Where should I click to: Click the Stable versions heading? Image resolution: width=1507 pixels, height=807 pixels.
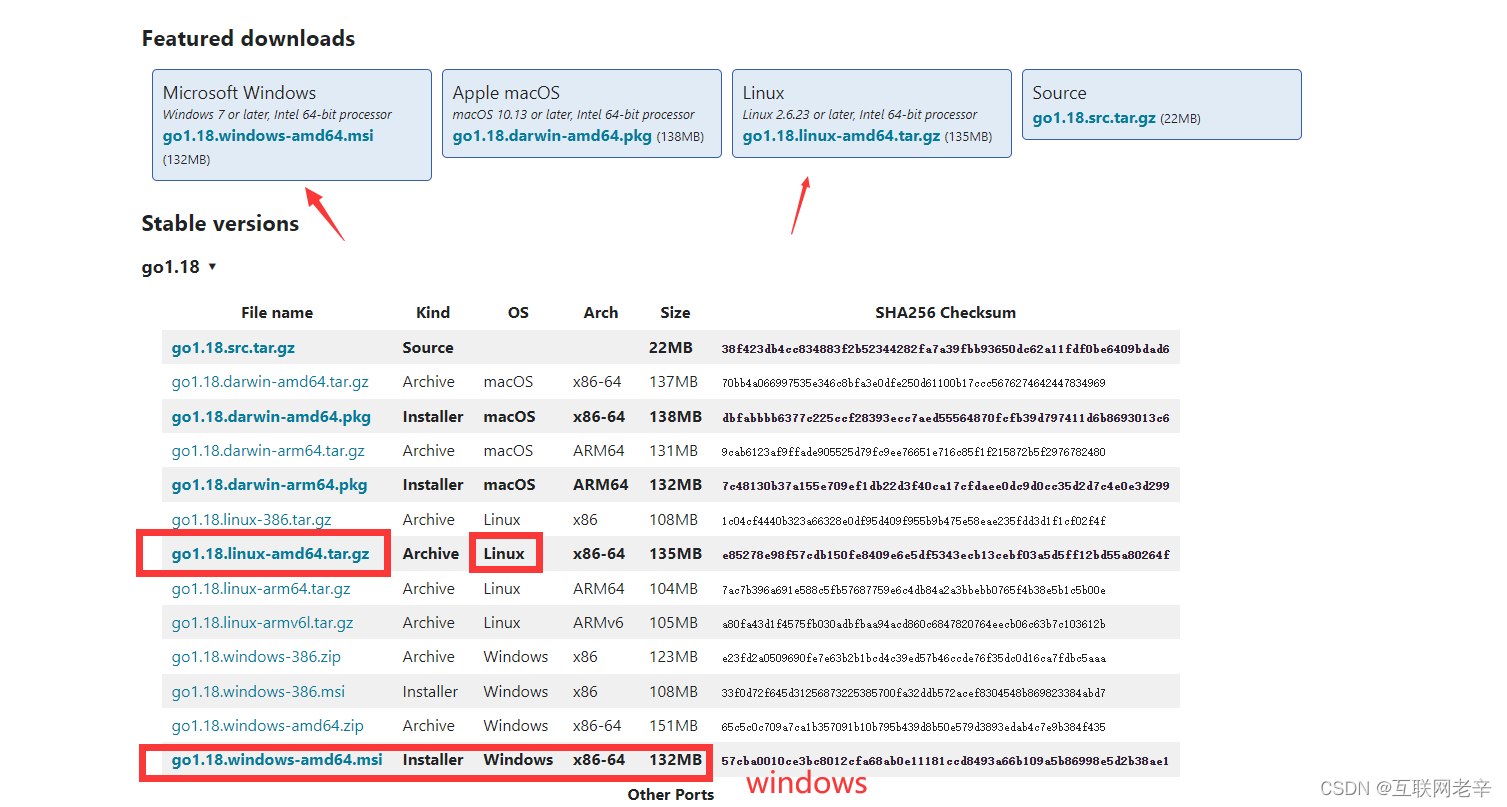pos(220,223)
